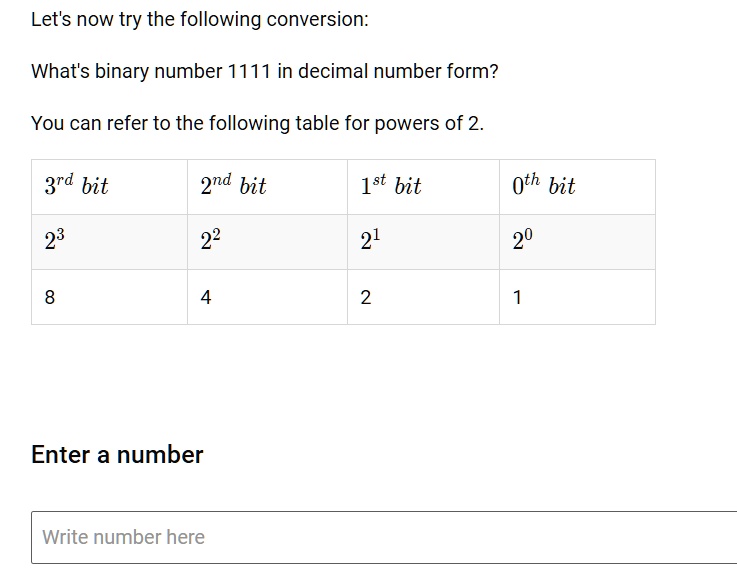Click the "3rd bit" table header cell
737x581 pixels.
coord(76,186)
